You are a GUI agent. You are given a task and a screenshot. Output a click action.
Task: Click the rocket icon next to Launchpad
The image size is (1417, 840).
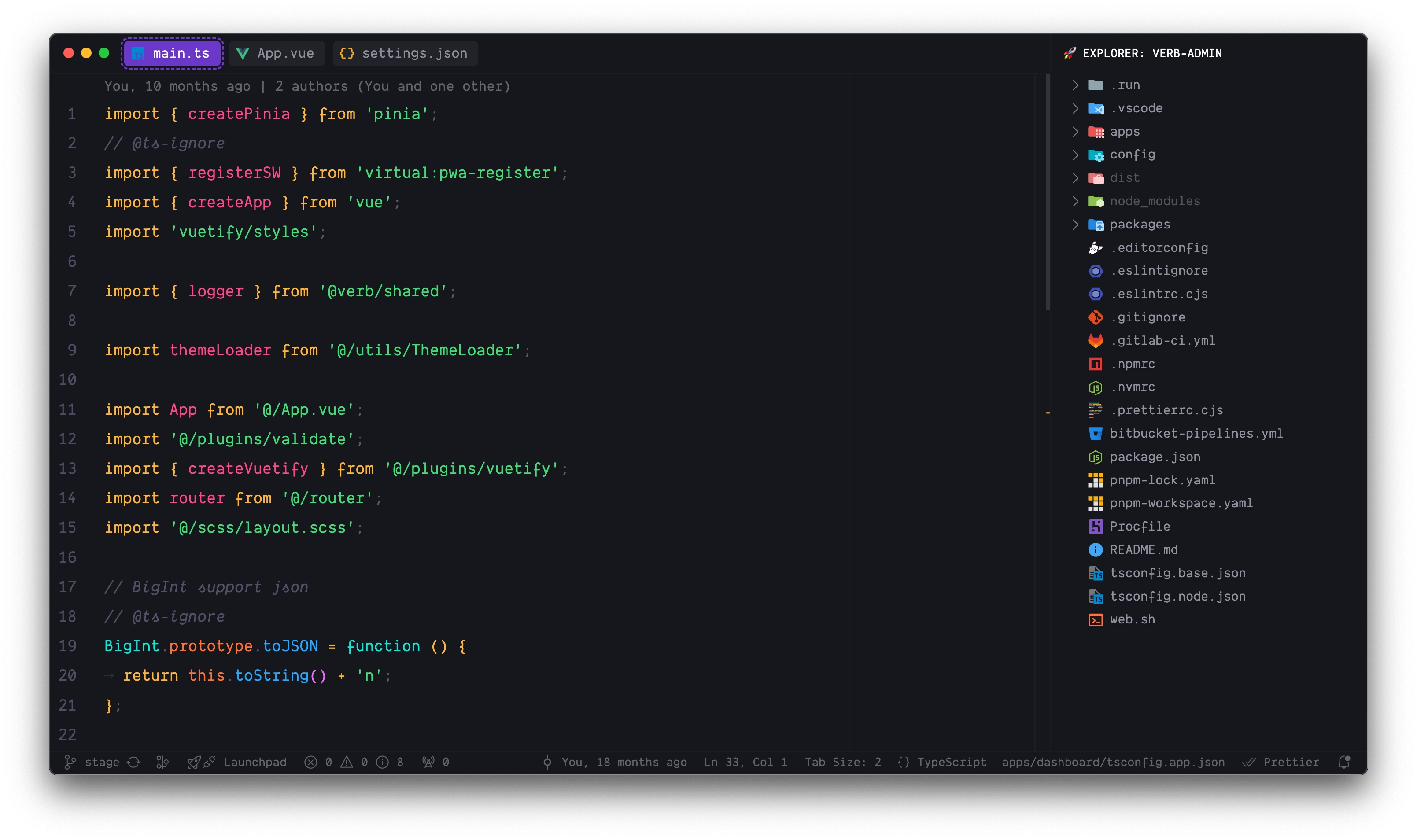(194, 762)
